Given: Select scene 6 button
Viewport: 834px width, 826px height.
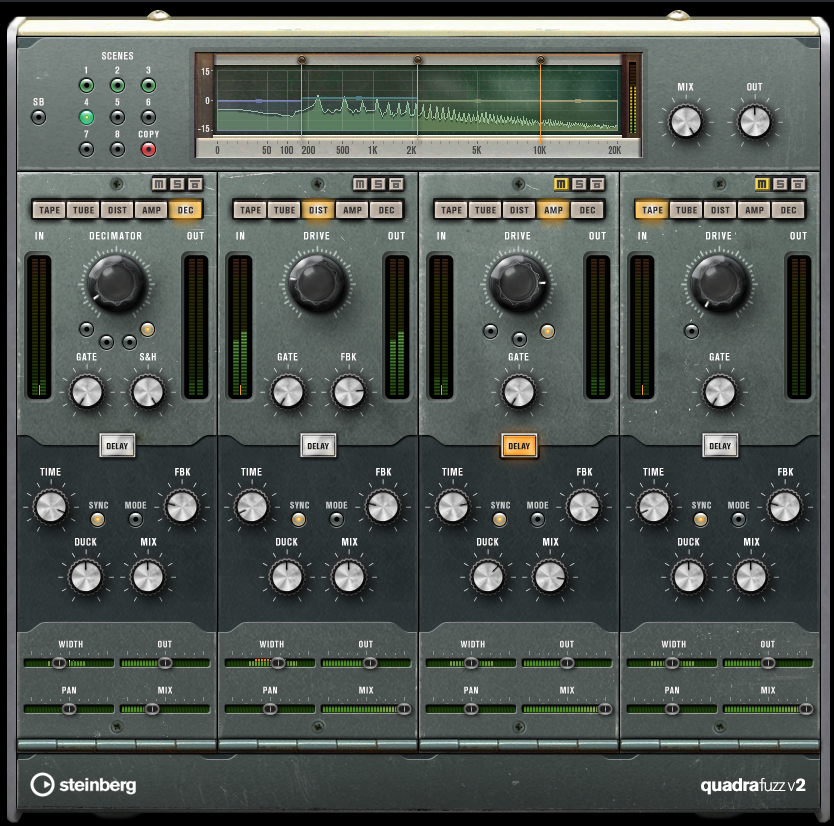Looking at the screenshot, I should (148, 117).
